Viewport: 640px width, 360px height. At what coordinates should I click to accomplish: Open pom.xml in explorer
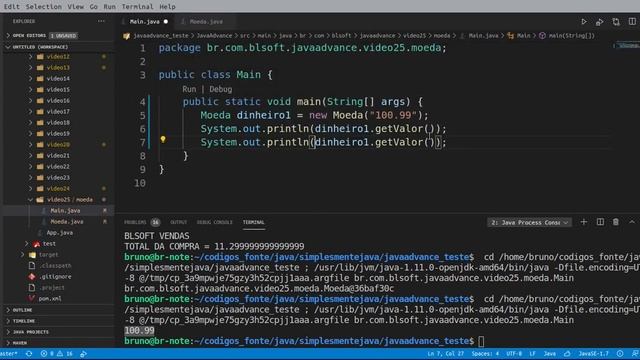[x=59, y=299]
